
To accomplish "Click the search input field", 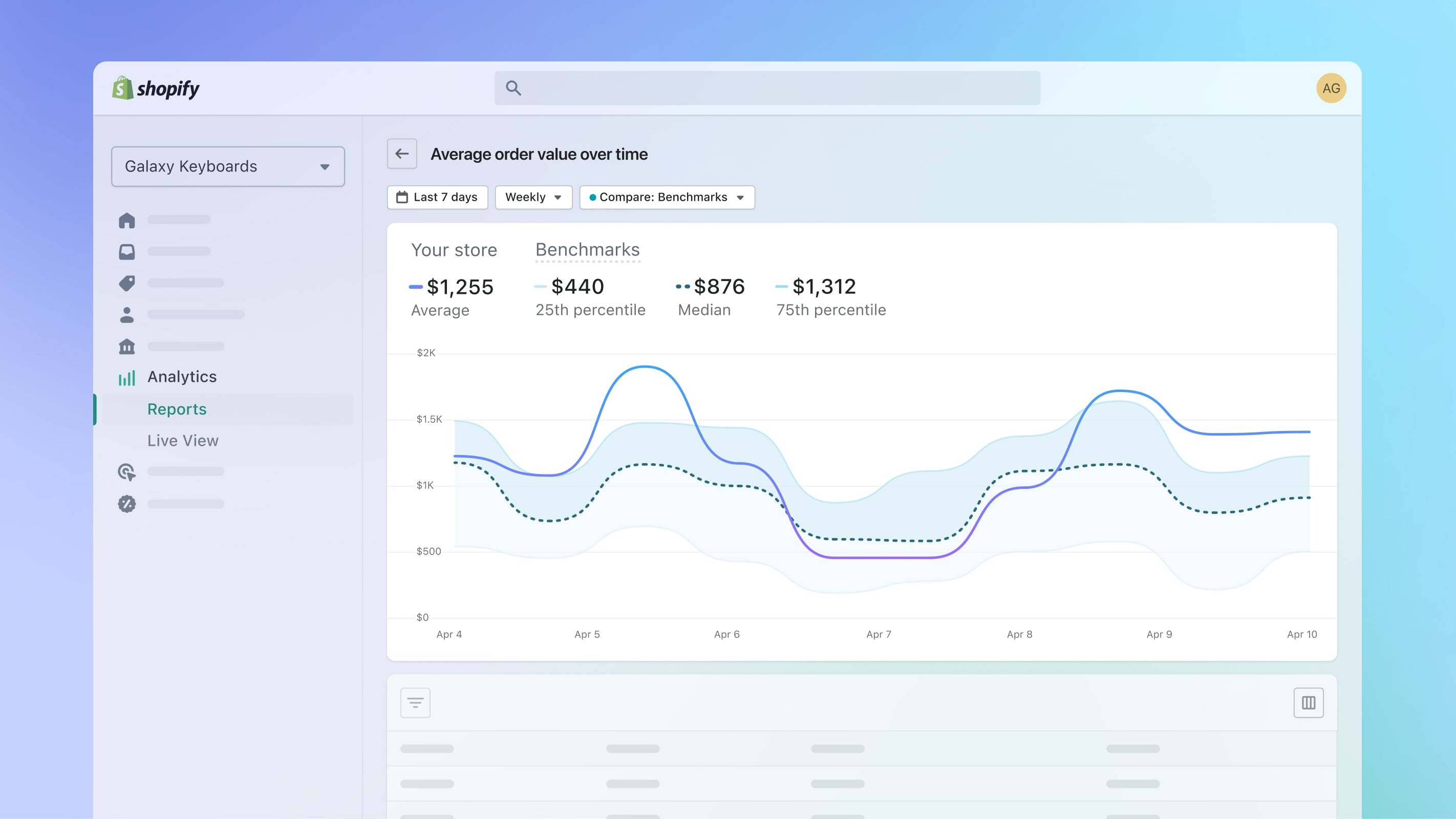I will coord(766,88).
